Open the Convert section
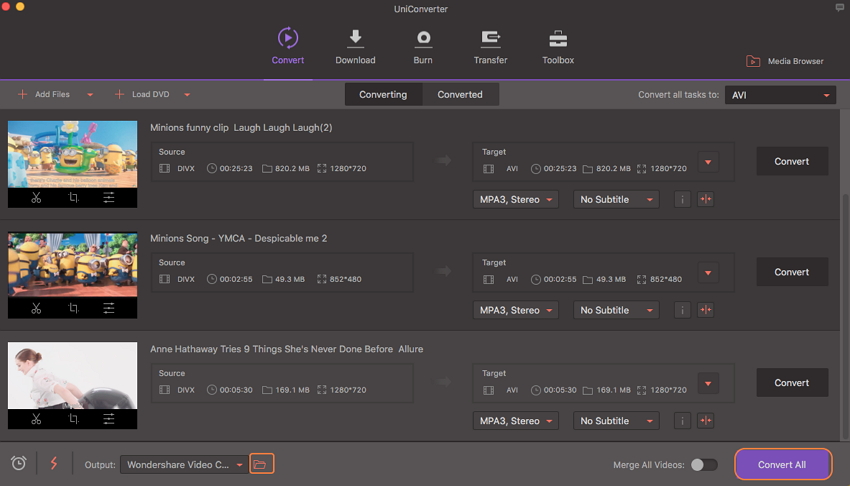 [x=287, y=46]
